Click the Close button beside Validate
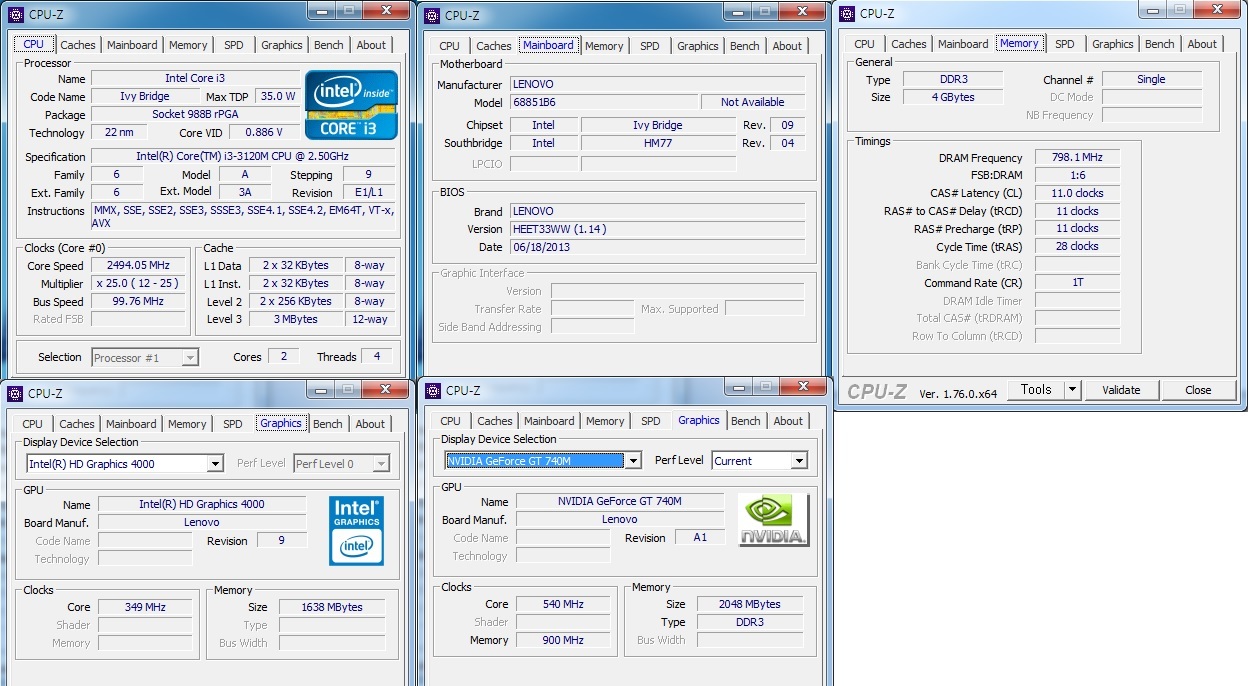The height and width of the screenshot is (686, 1248). 1198,390
